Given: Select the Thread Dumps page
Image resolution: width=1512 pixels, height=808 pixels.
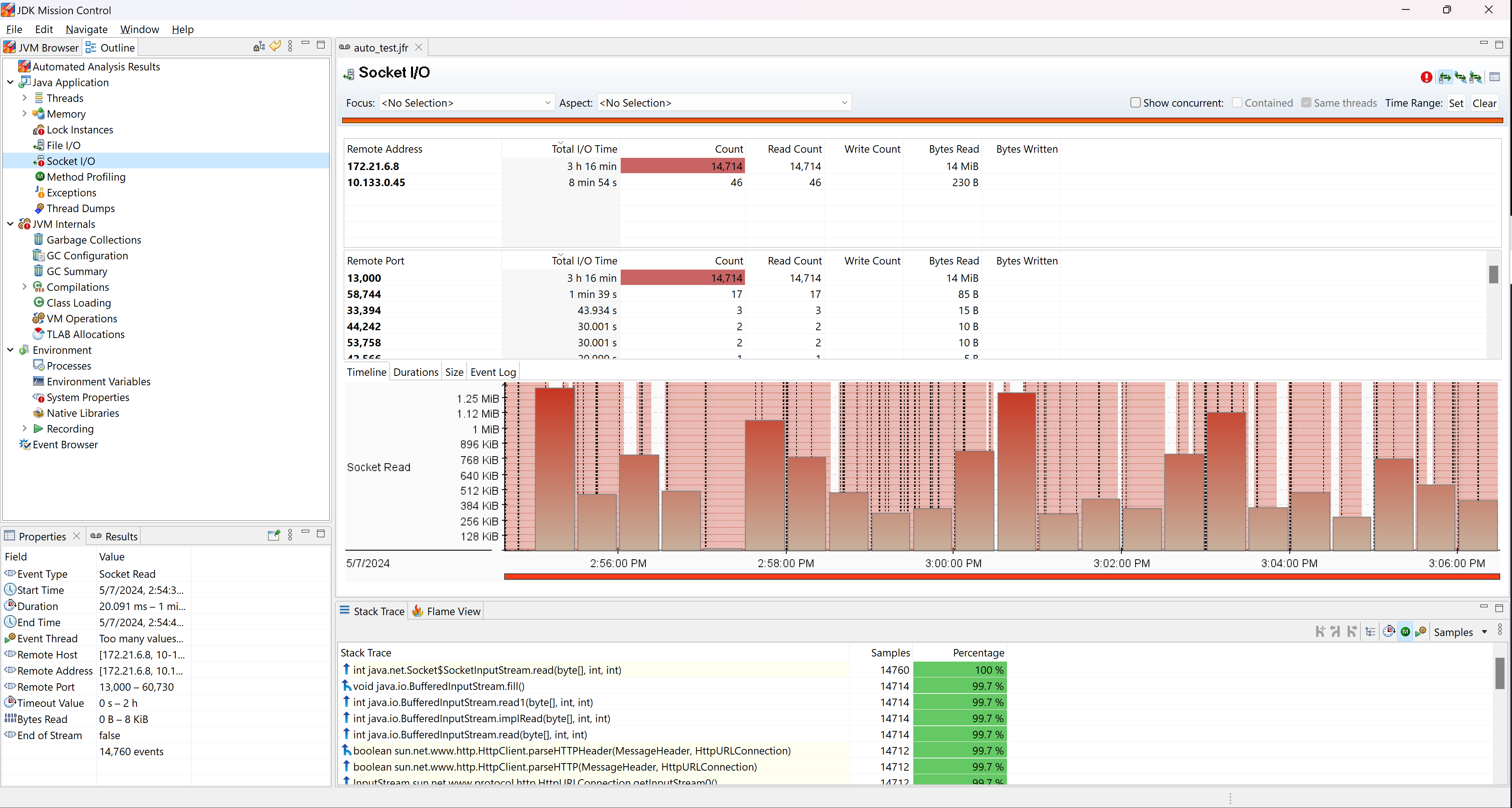Looking at the screenshot, I should click(x=80, y=209).
